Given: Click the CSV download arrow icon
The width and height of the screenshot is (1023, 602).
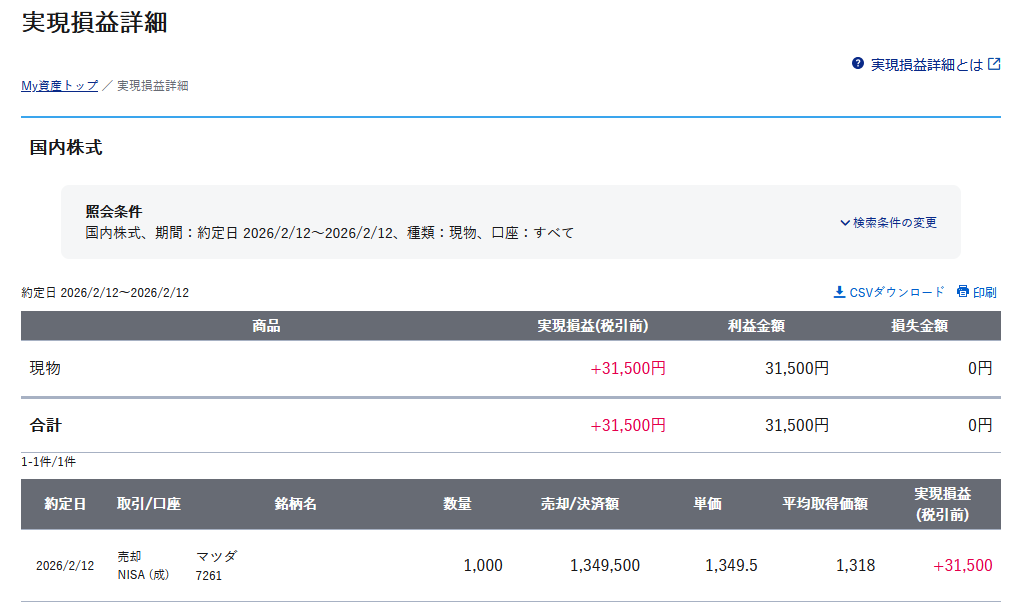Looking at the screenshot, I should click(x=839, y=292).
